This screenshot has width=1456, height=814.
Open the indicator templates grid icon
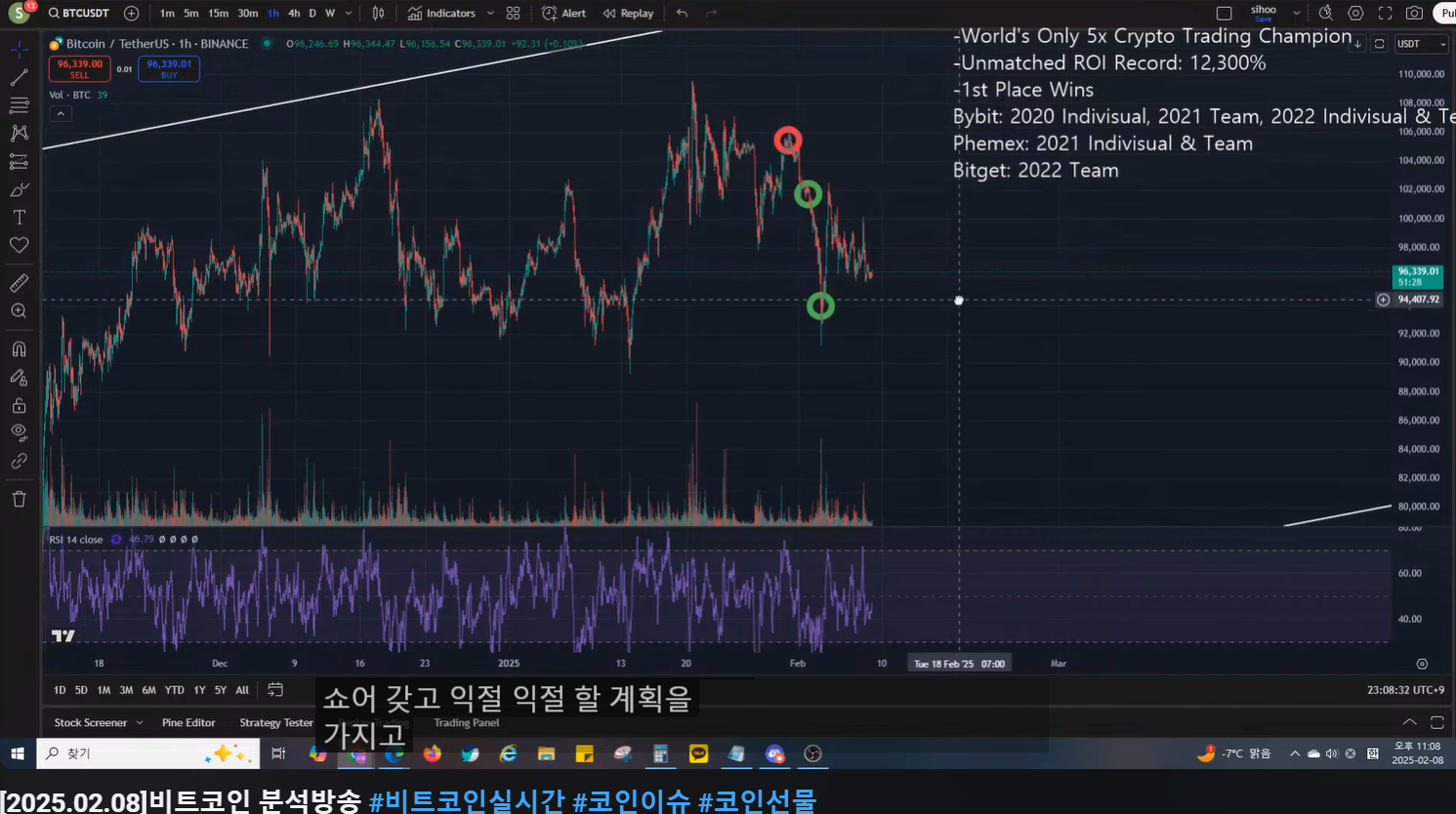point(513,14)
